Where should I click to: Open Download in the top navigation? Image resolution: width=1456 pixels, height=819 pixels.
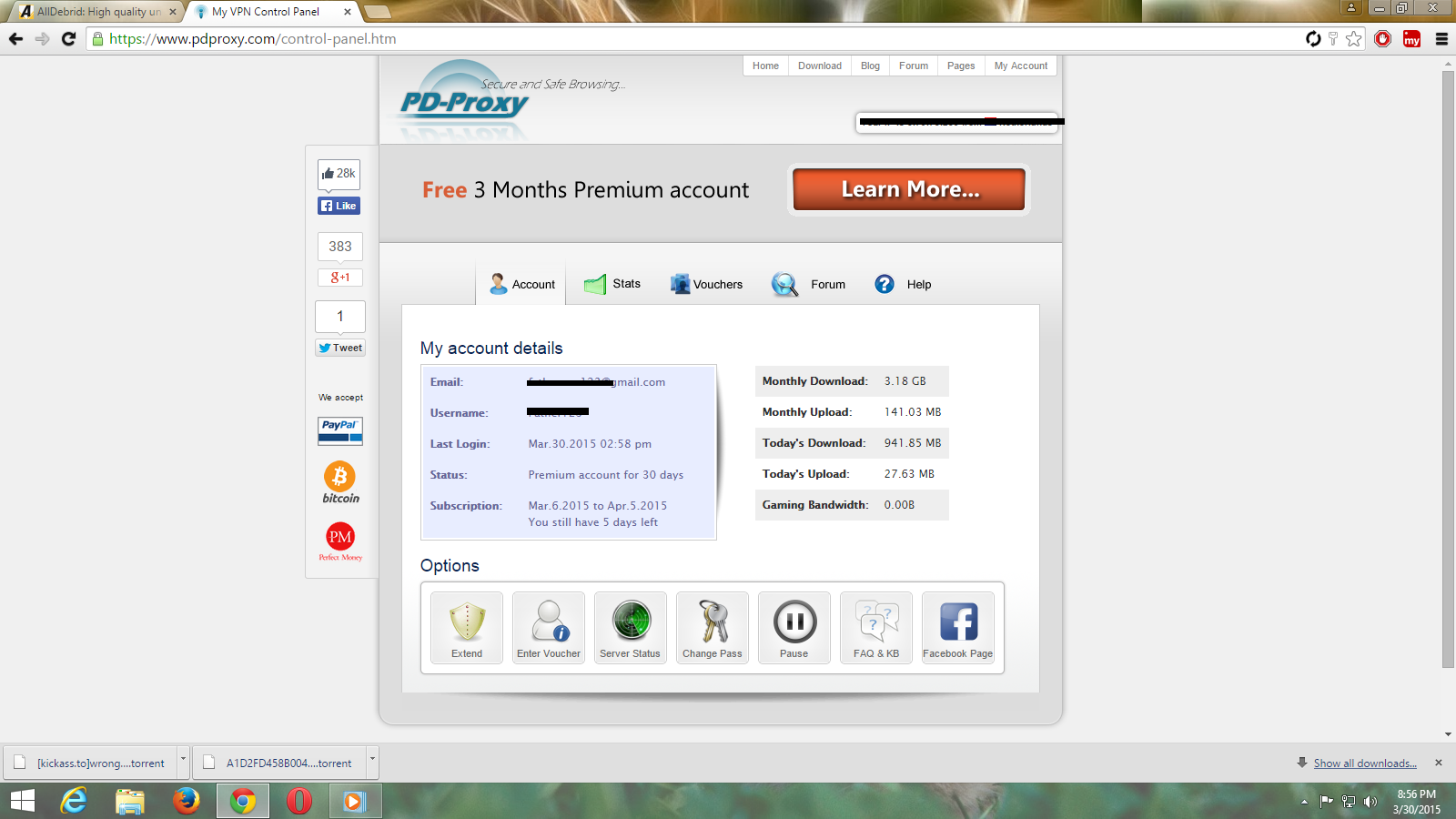point(820,66)
